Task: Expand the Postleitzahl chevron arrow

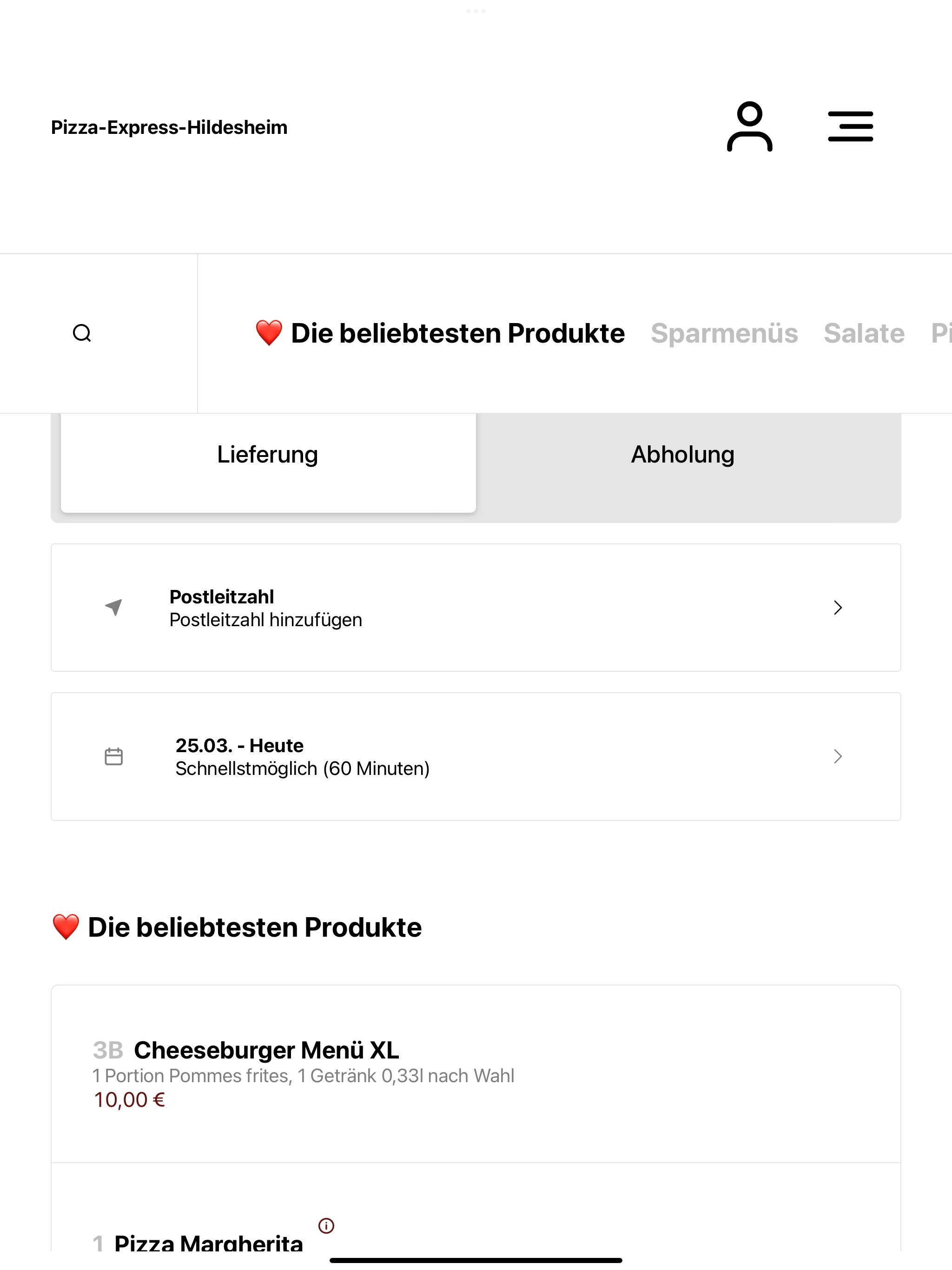Action: pyautogui.click(x=838, y=608)
